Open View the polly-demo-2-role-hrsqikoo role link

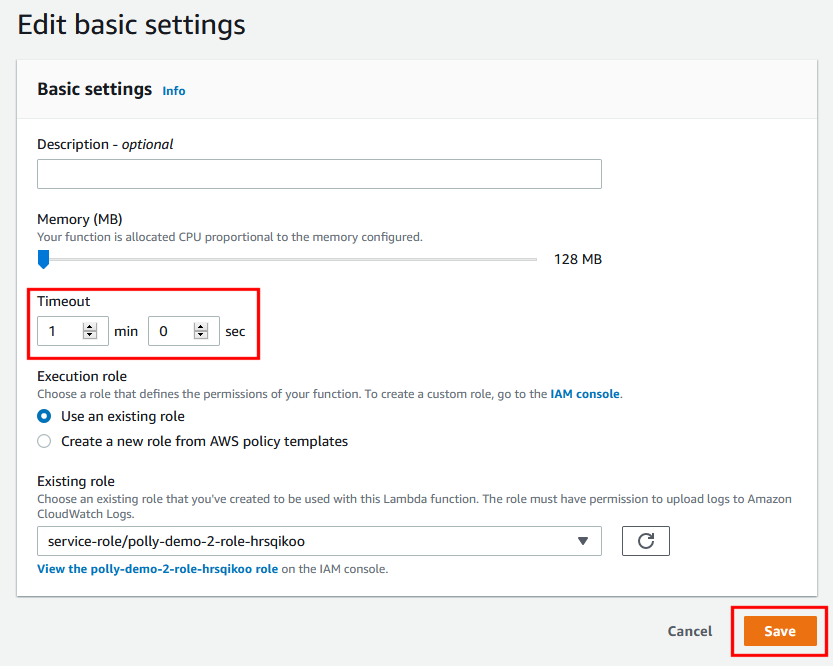157,569
